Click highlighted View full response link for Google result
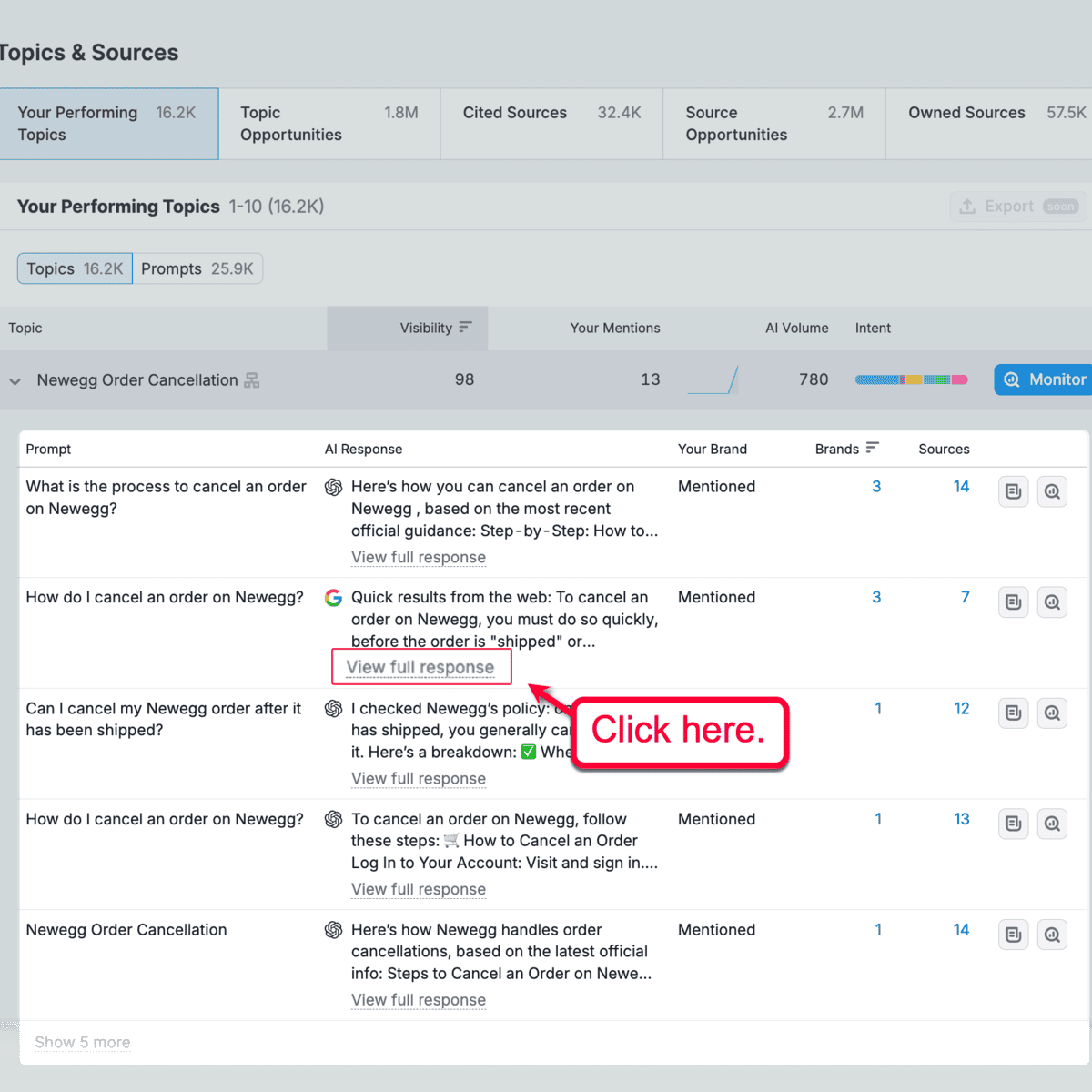Screen dimensions: 1092x1092 420,667
